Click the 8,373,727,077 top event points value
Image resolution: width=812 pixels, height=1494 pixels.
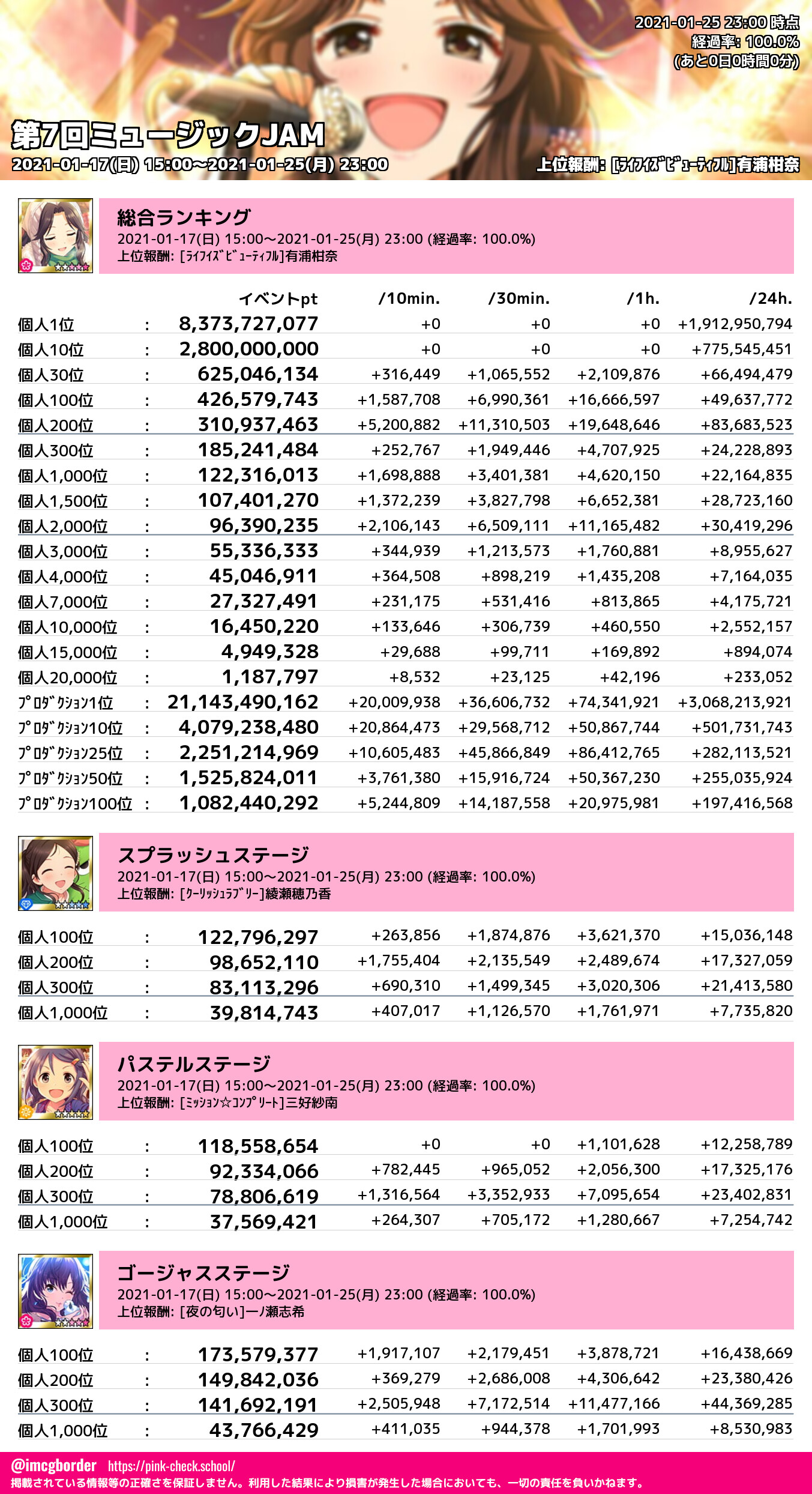pyautogui.click(x=248, y=324)
